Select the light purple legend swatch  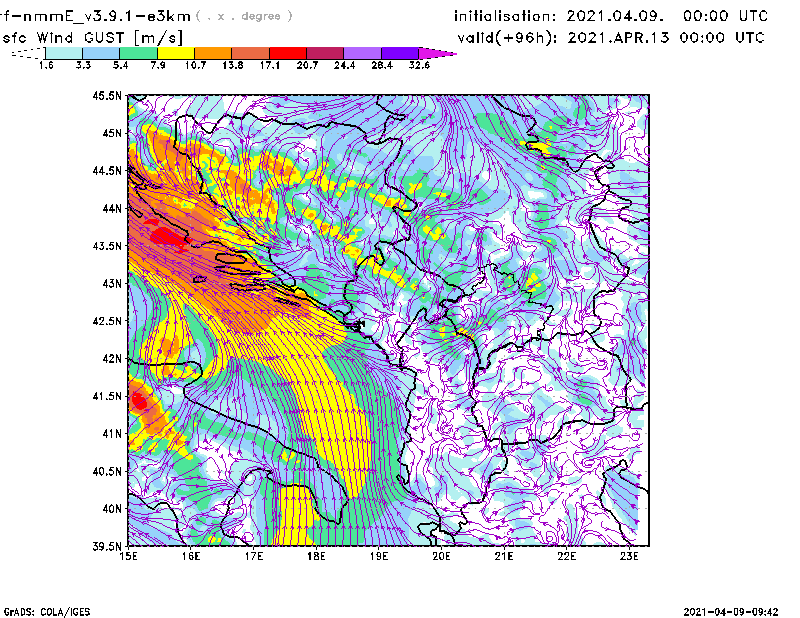pos(363,53)
